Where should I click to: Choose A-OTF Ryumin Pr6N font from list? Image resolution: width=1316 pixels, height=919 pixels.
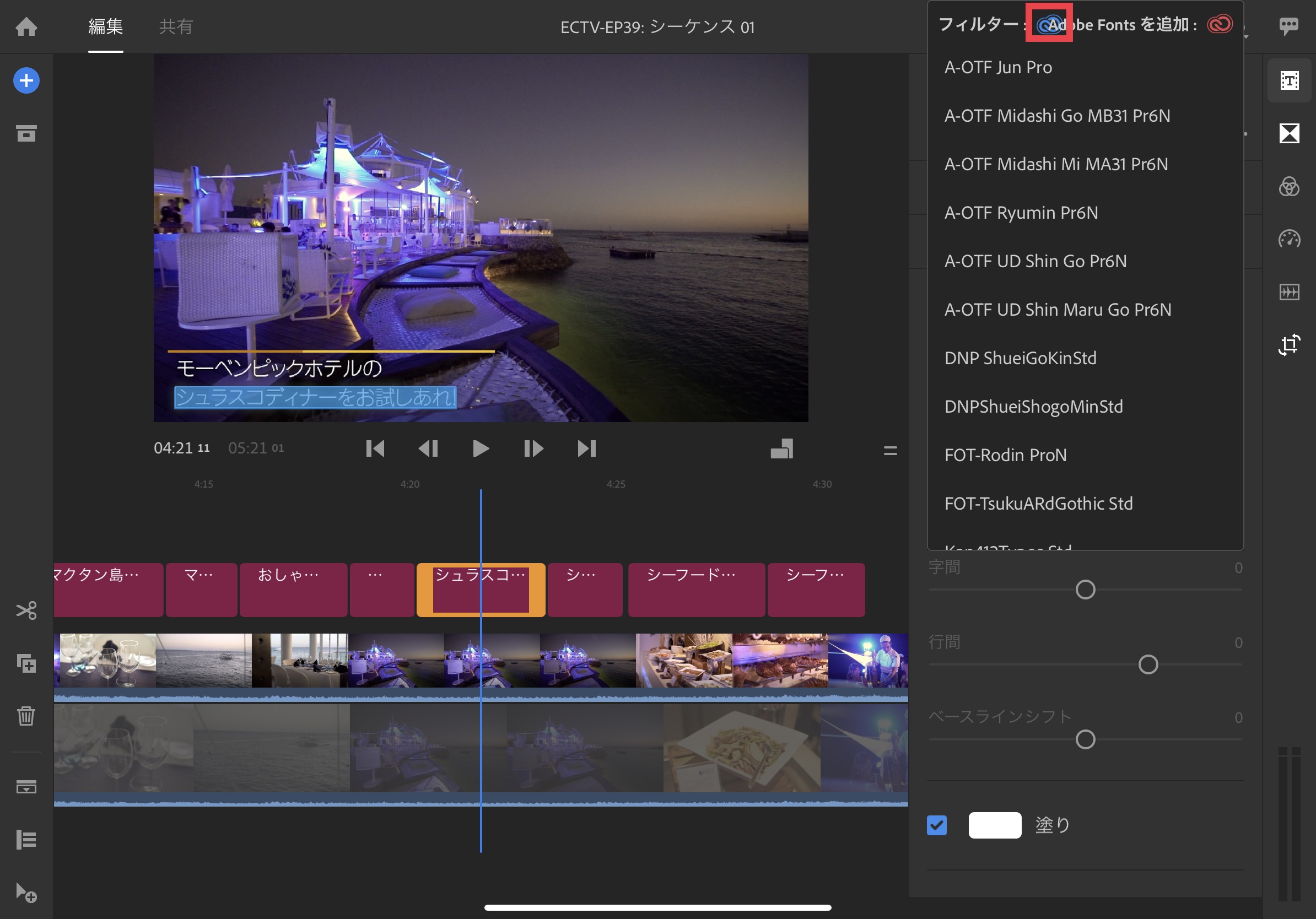(1021, 213)
